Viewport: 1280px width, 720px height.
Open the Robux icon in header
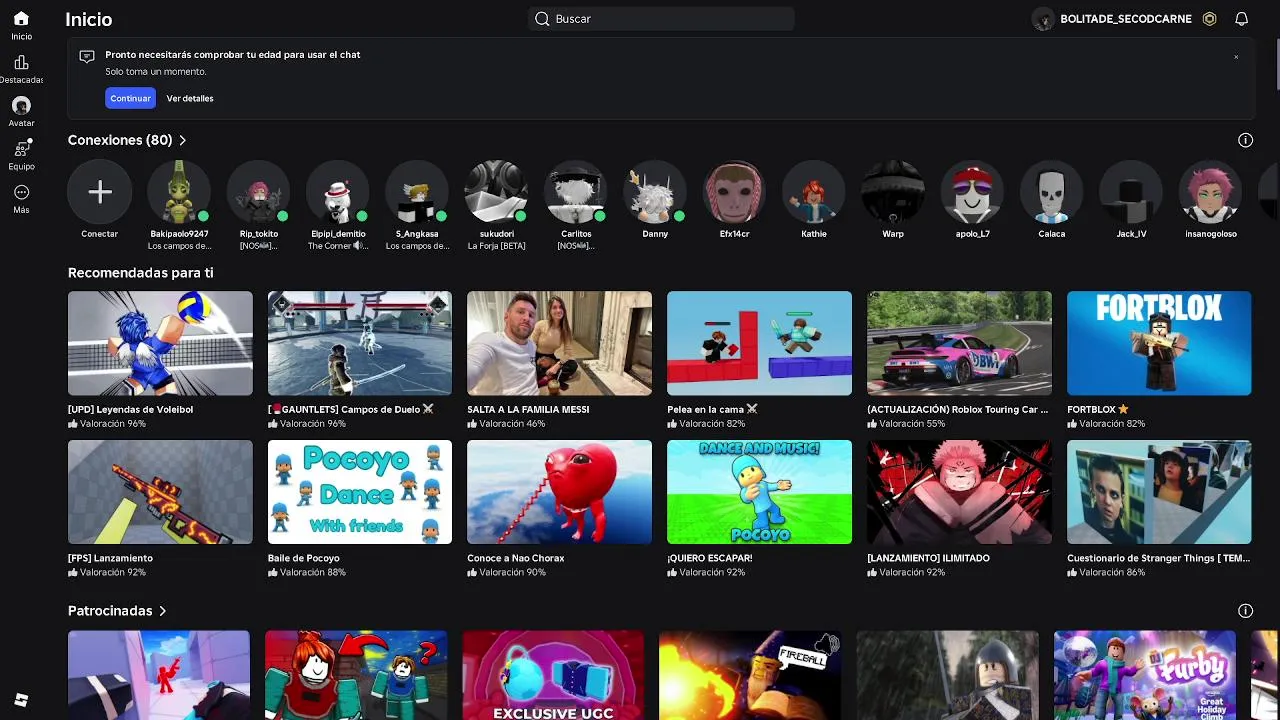click(1210, 19)
